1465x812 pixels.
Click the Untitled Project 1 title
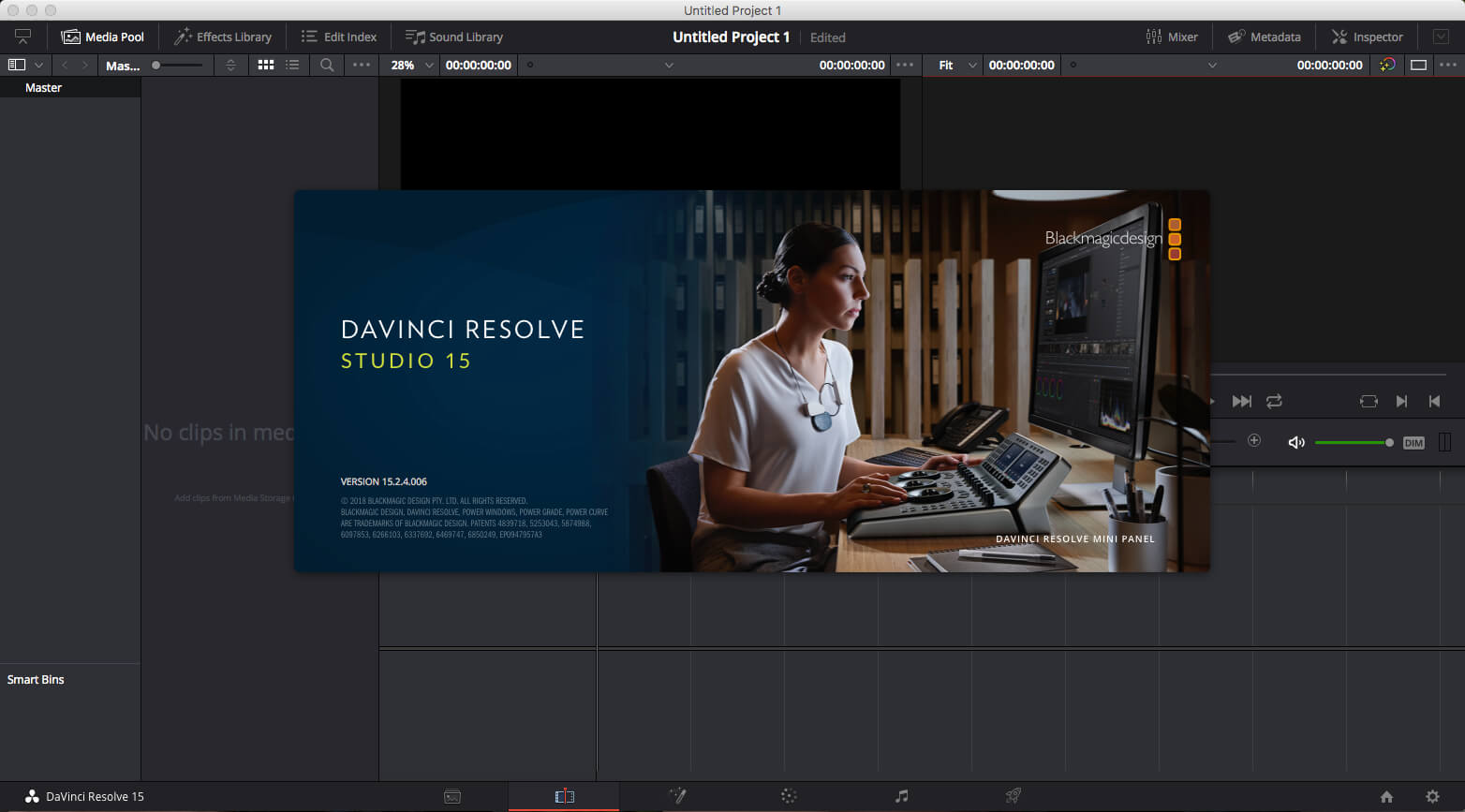[732, 37]
